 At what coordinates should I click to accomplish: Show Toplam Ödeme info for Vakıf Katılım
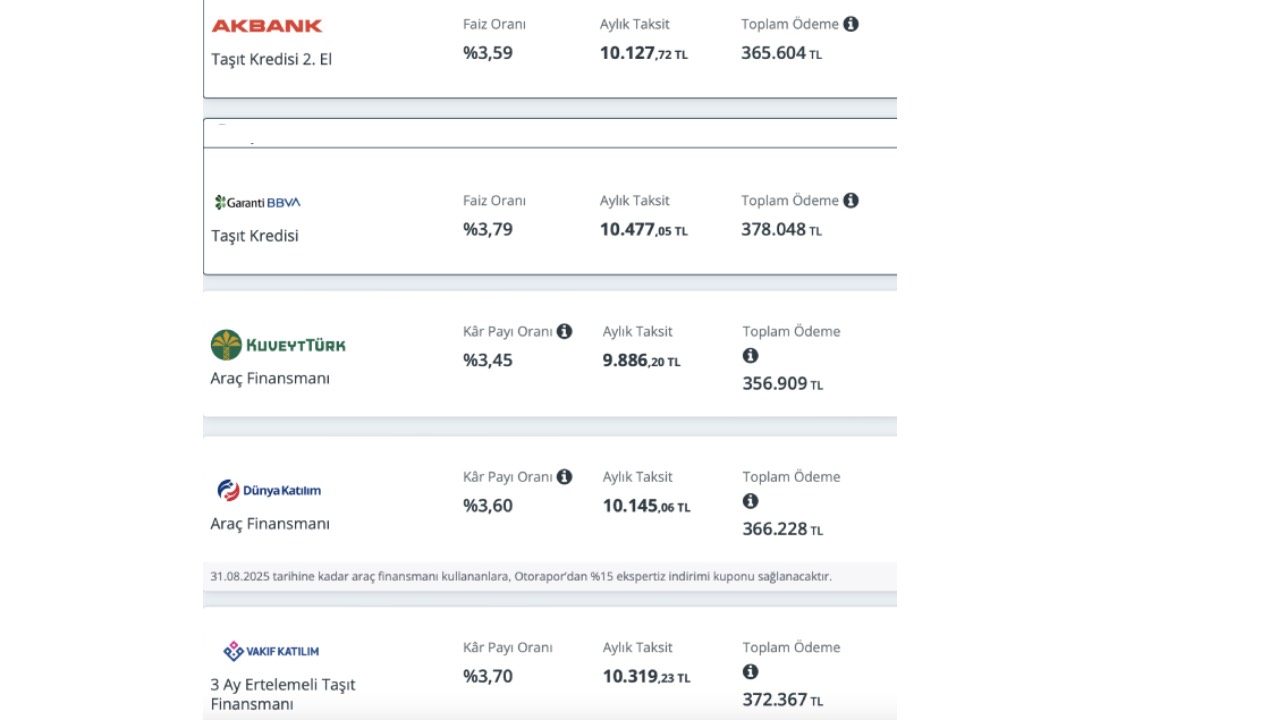[x=751, y=672]
